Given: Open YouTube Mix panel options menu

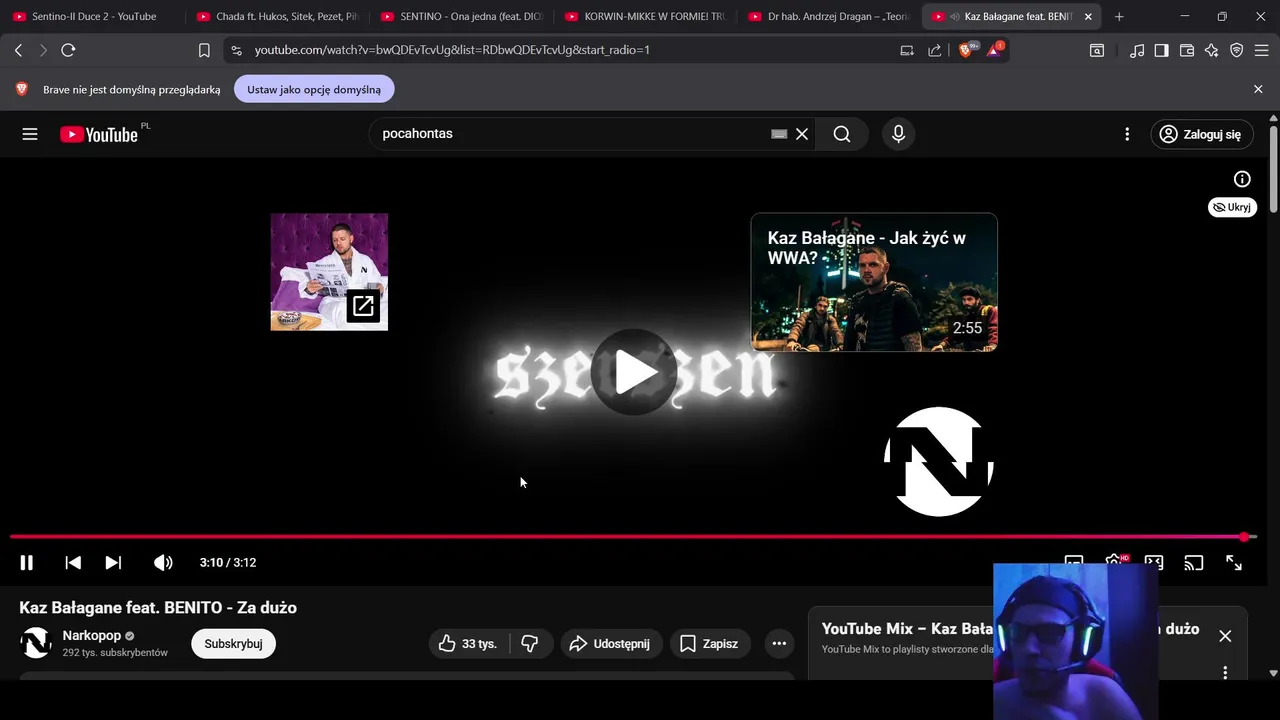Looking at the screenshot, I should (1225, 673).
